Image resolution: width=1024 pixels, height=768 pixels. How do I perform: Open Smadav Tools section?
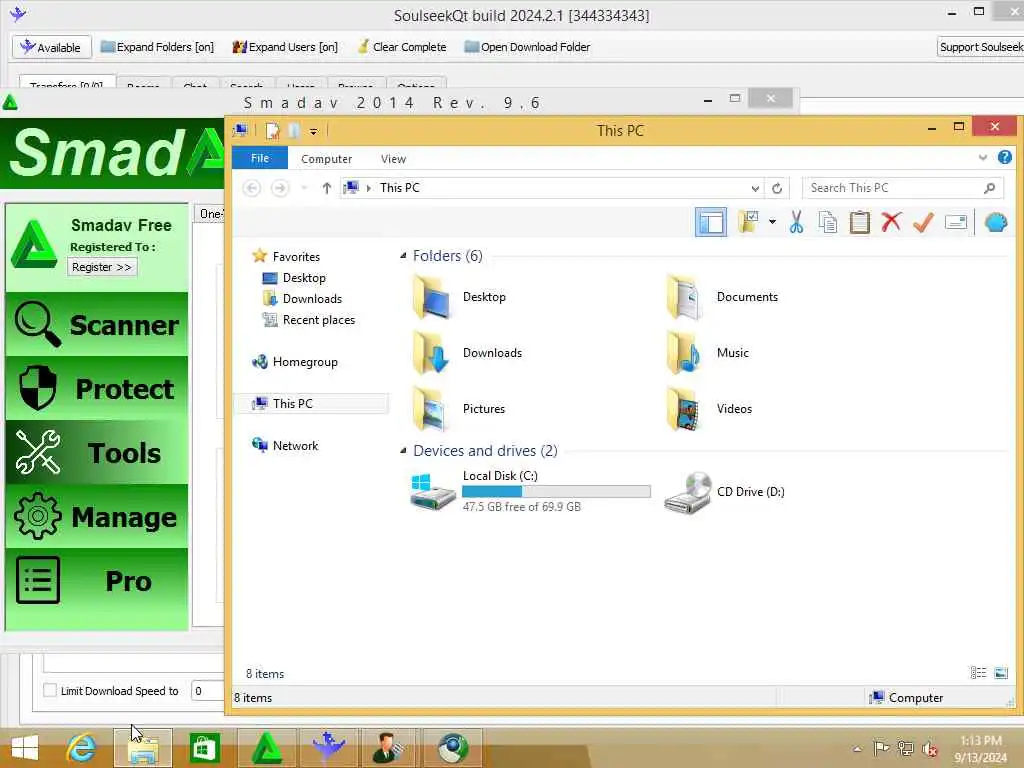click(x=97, y=453)
